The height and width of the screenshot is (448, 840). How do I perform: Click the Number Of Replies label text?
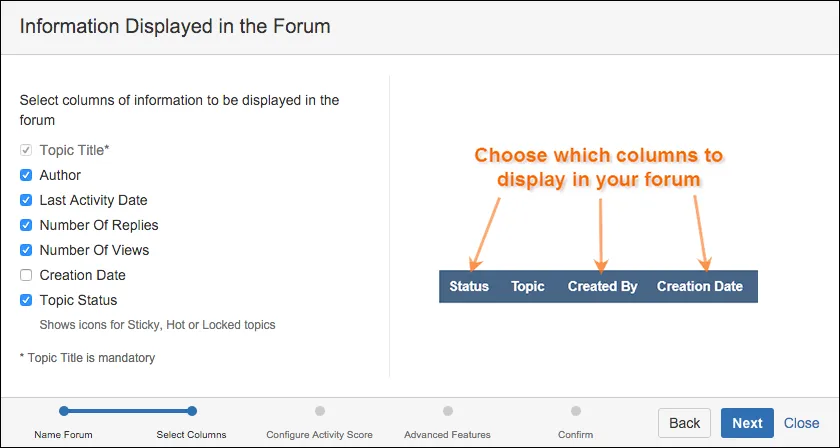tap(99, 225)
